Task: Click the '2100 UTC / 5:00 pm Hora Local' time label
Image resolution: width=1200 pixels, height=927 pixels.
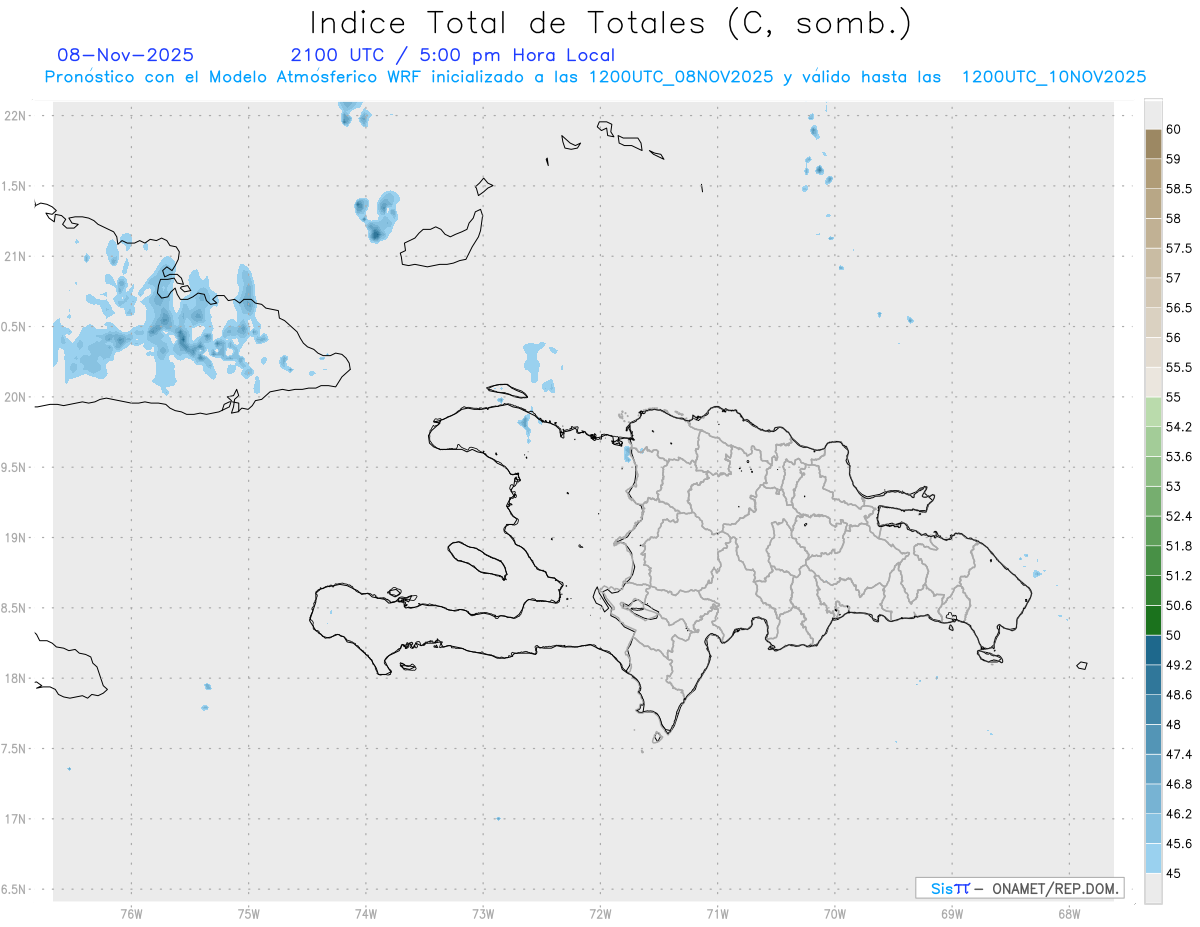Action: [453, 55]
